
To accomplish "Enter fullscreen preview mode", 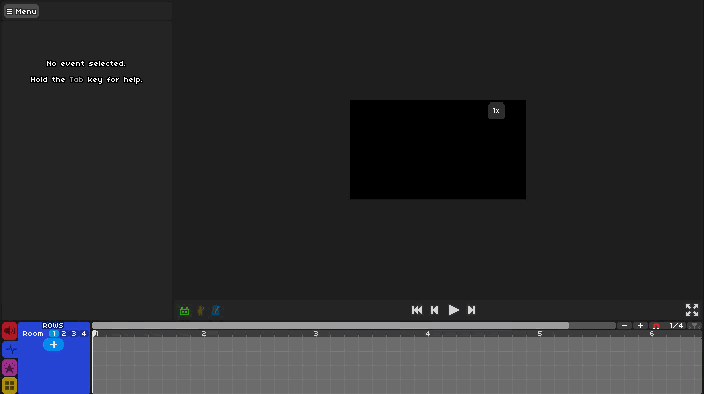I will coord(692,310).
